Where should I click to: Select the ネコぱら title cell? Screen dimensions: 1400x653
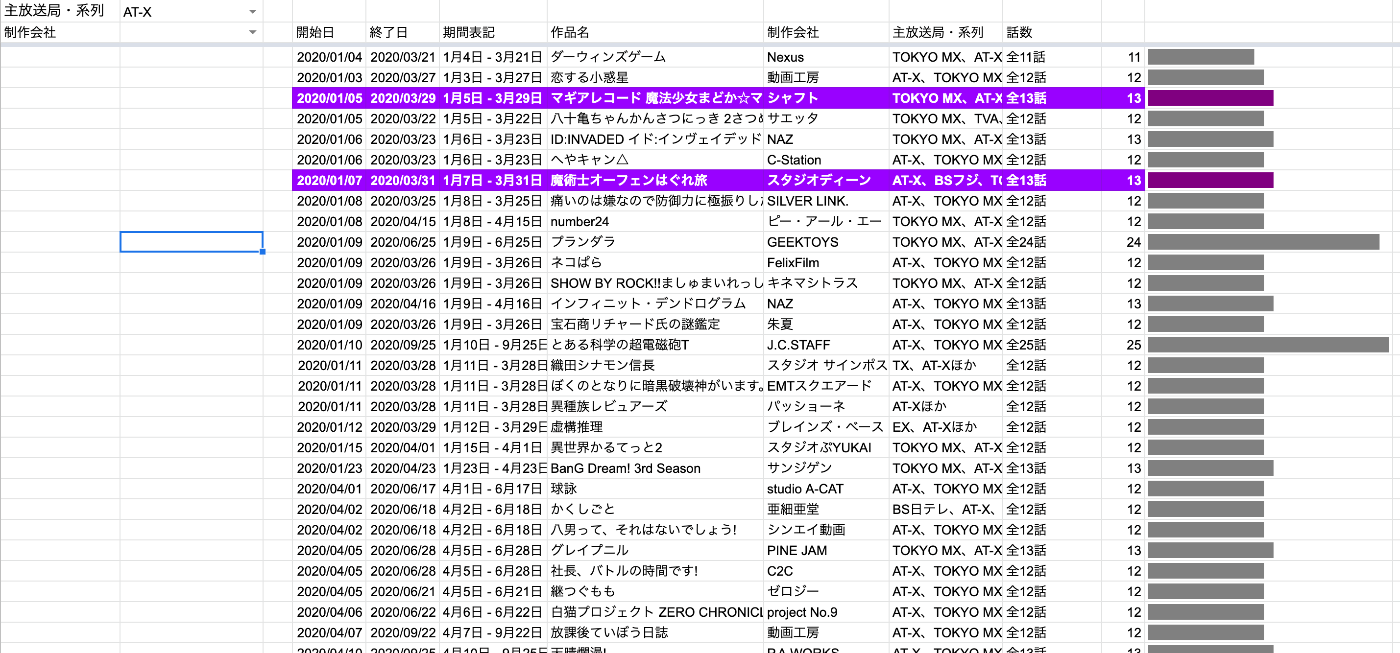point(655,262)
